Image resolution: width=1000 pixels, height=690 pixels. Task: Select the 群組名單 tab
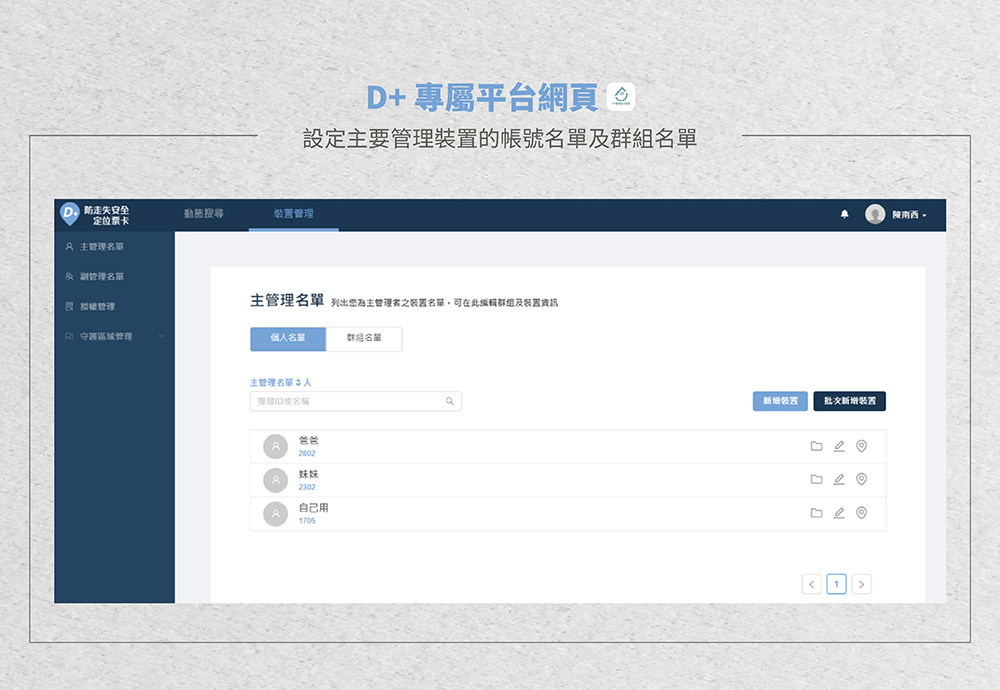(x=364, y=339)
